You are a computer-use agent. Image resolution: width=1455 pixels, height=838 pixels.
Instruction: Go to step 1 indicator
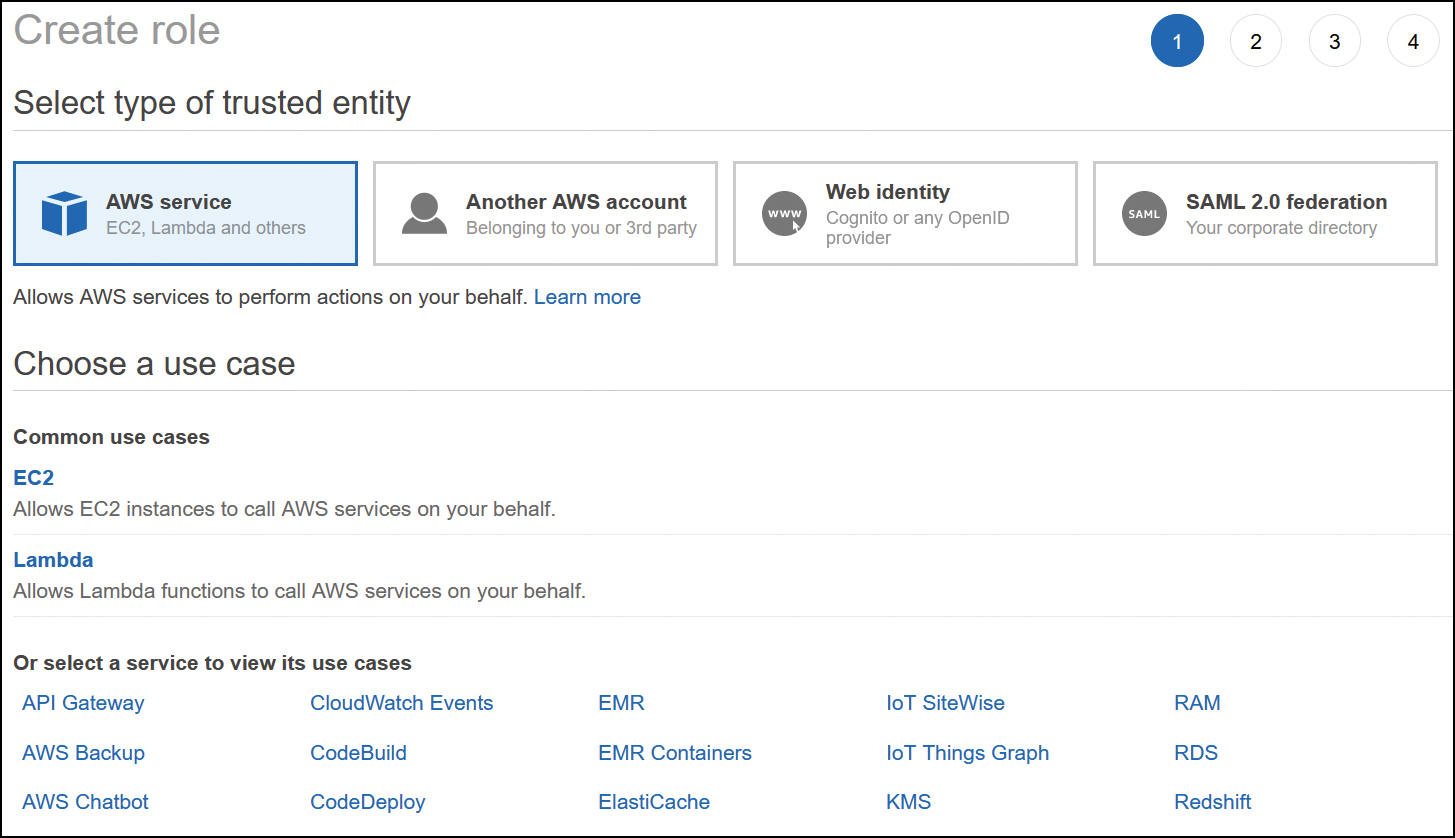pos(1177,41)
